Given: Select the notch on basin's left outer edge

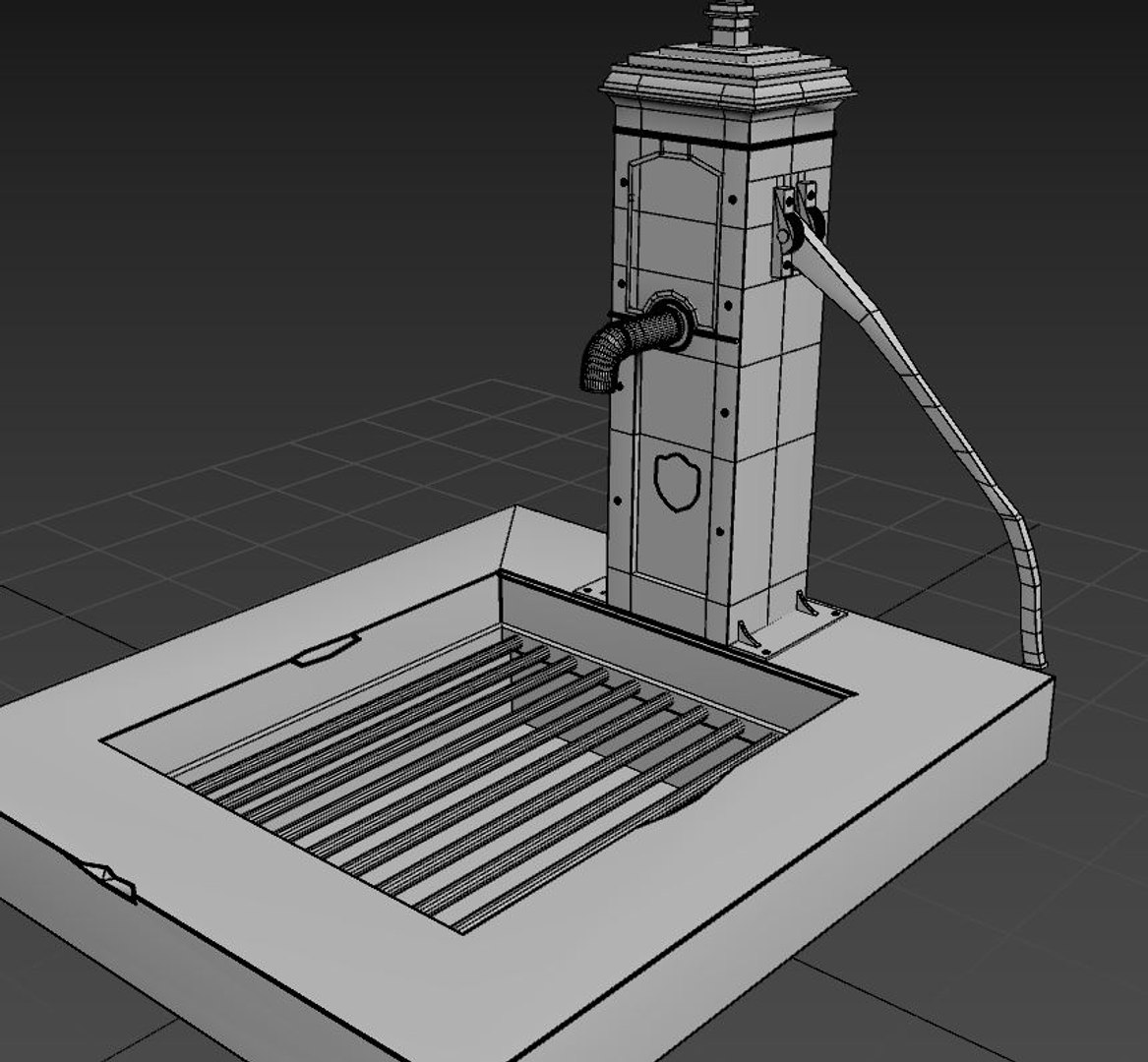Looking at the screenshot, I should pos(109,880).
